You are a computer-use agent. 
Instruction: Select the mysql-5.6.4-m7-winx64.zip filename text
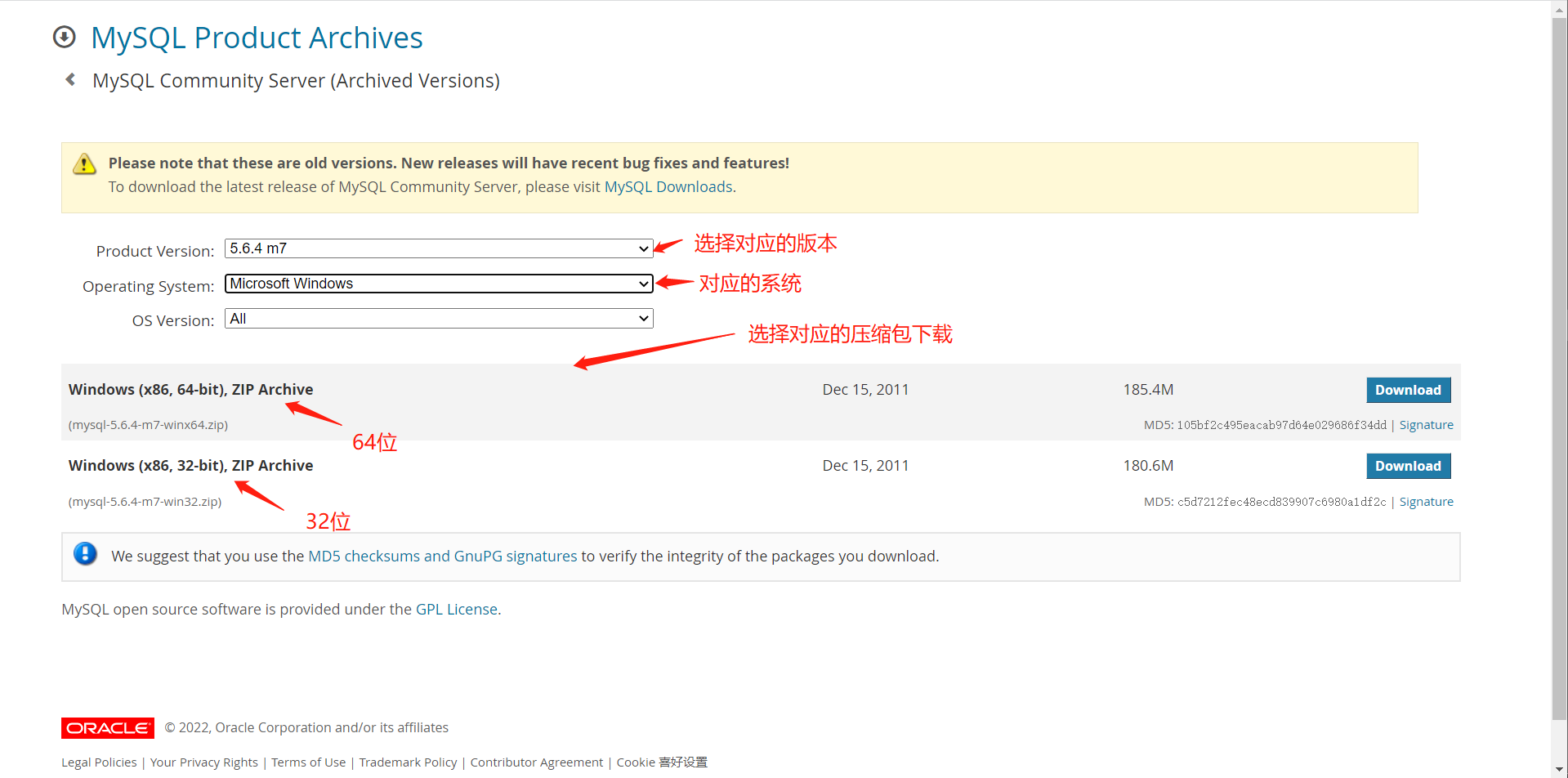148,425
